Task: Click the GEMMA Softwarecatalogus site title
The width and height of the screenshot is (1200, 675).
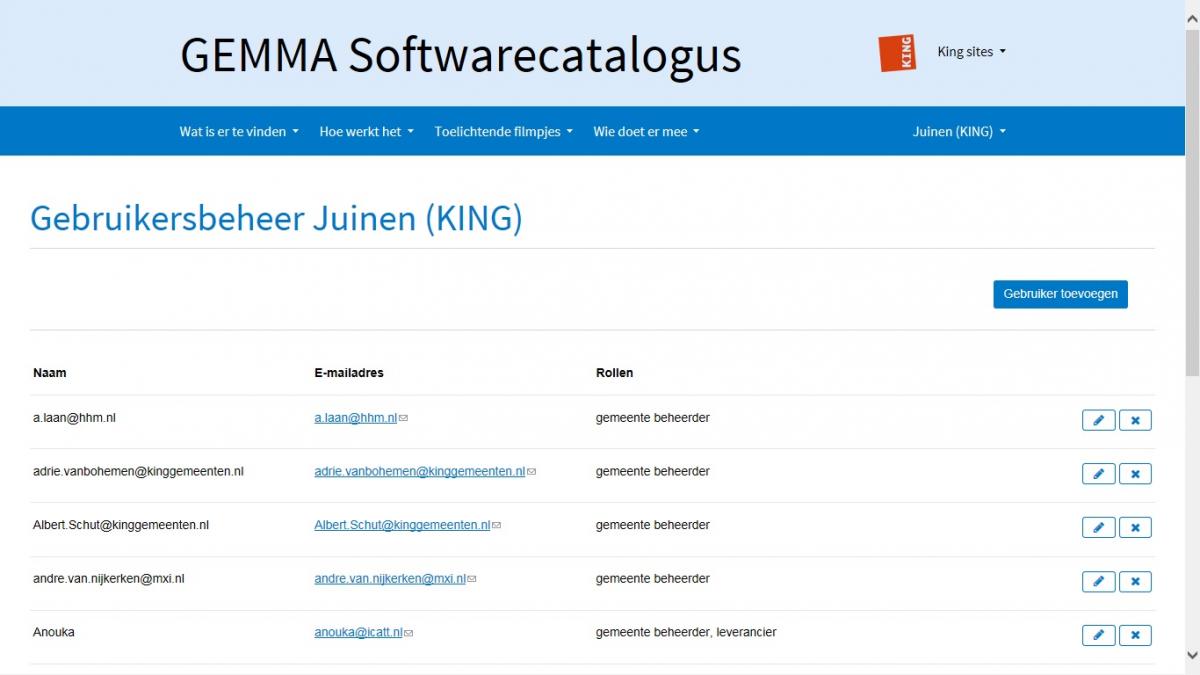Action: pyautogui.click(x=461, y=55)
